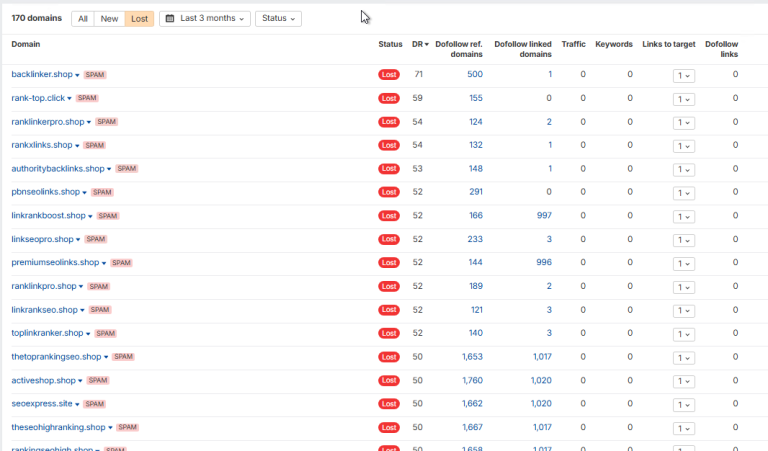The width and height of the screenshot is (768, 451).
Task: Click the Domain column header
Action: click(26, 44)
